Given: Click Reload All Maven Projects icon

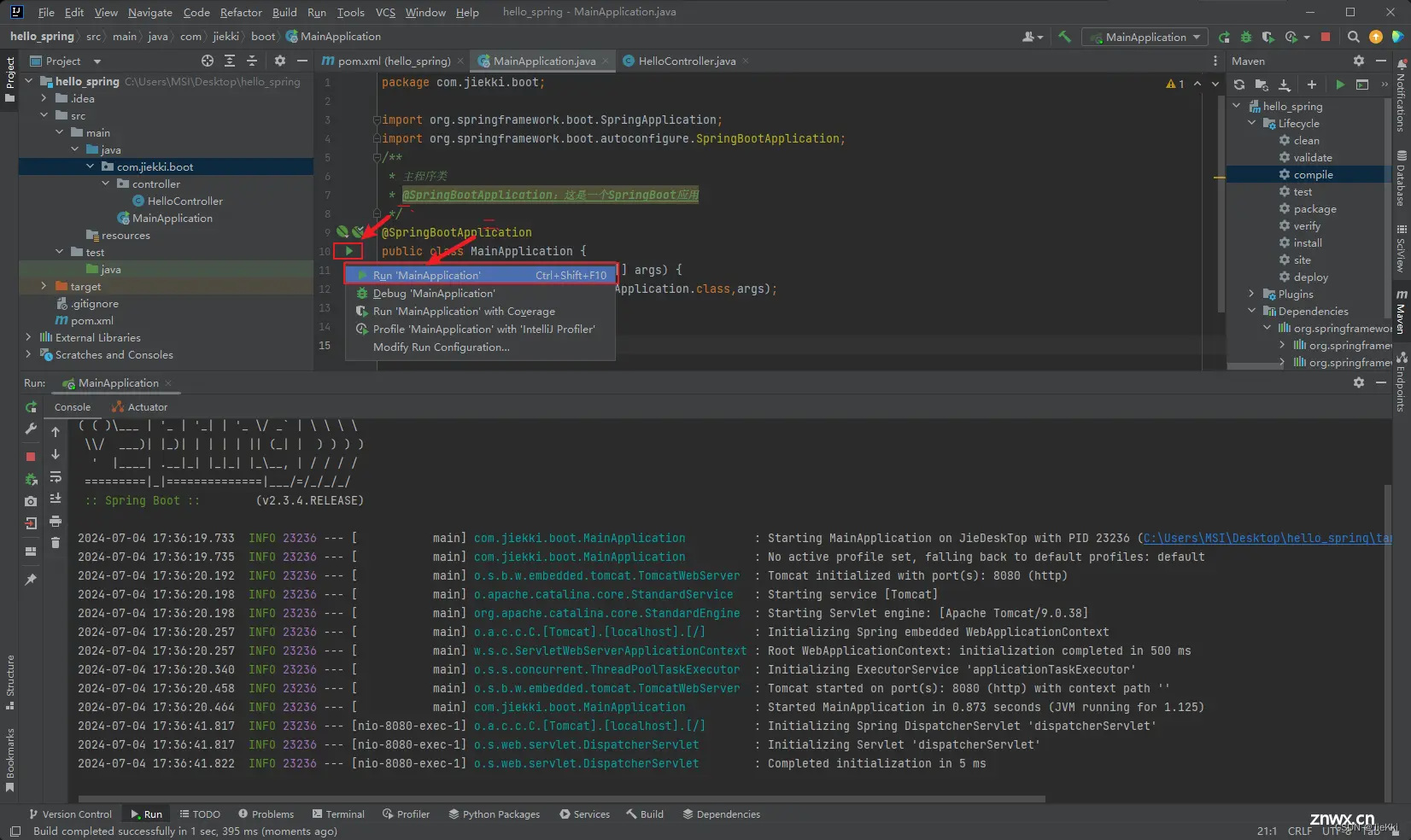Looking at the screenshot, I should coord(1239,85).
